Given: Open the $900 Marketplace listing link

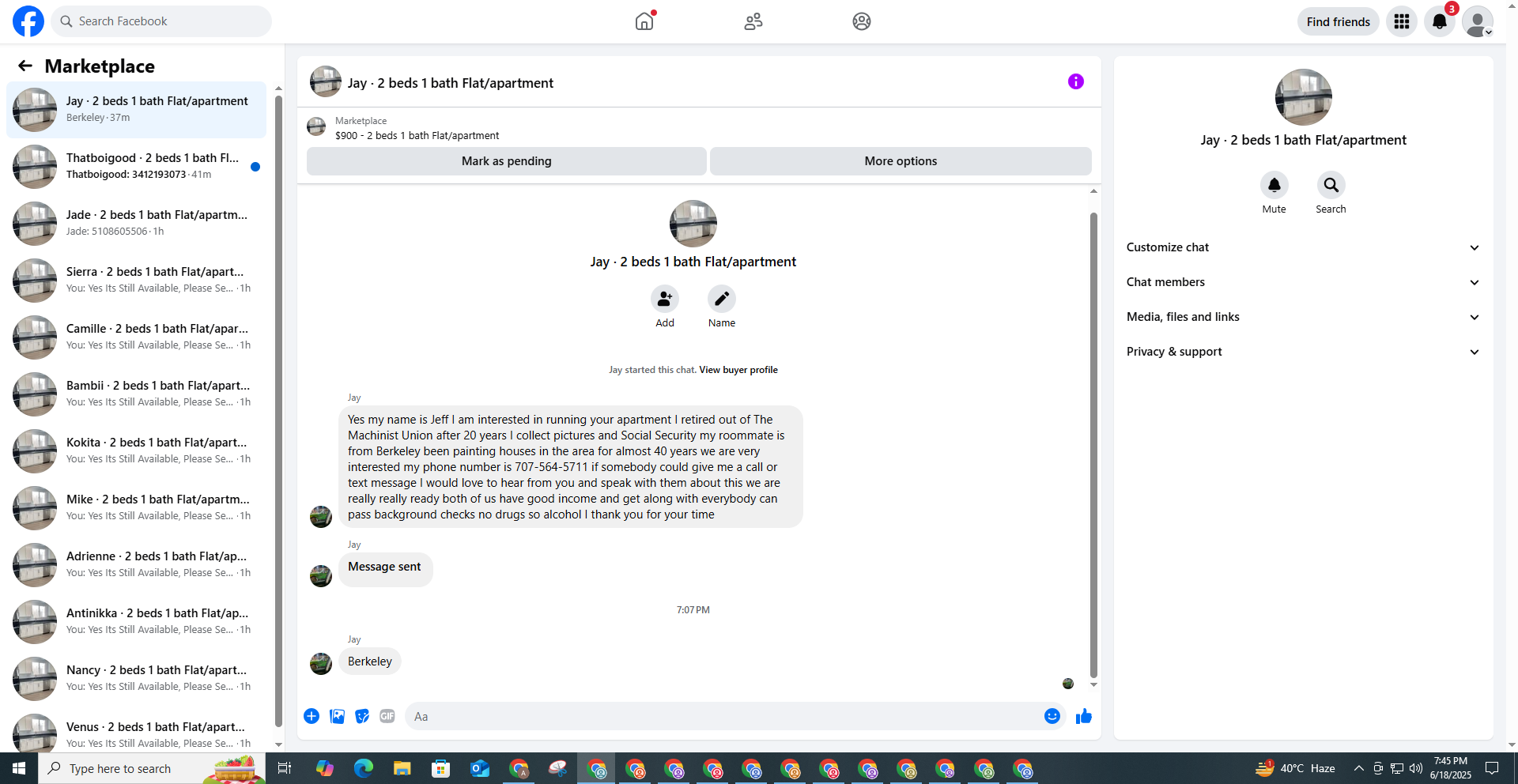Looking at the screenshot, I should 417,136.
